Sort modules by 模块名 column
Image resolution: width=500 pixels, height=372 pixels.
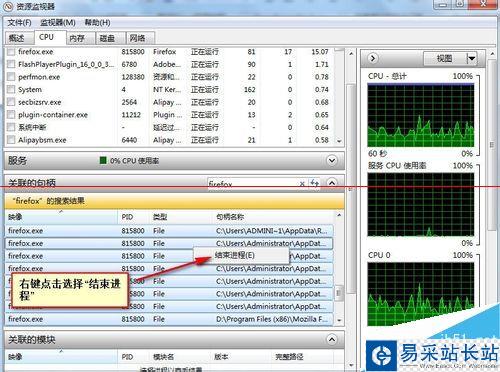pos(180,357)
